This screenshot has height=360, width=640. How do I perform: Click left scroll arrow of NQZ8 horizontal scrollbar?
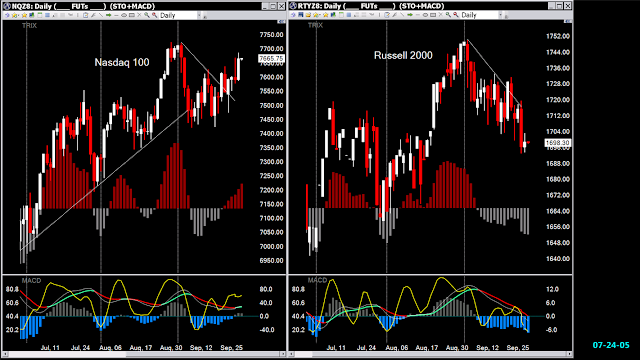[5, 354]
